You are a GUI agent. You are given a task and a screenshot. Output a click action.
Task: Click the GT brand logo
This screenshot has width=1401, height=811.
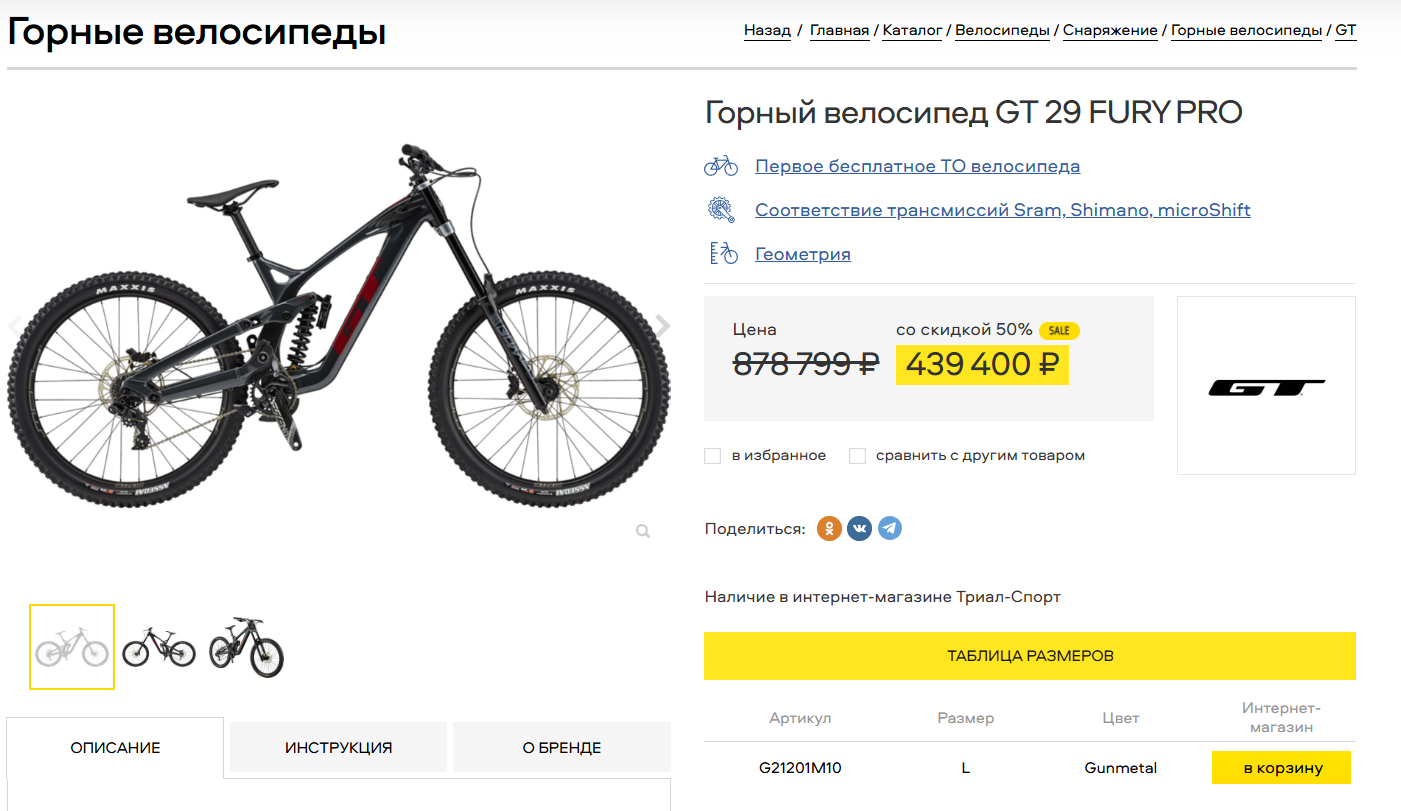(x=1266, y=387)
